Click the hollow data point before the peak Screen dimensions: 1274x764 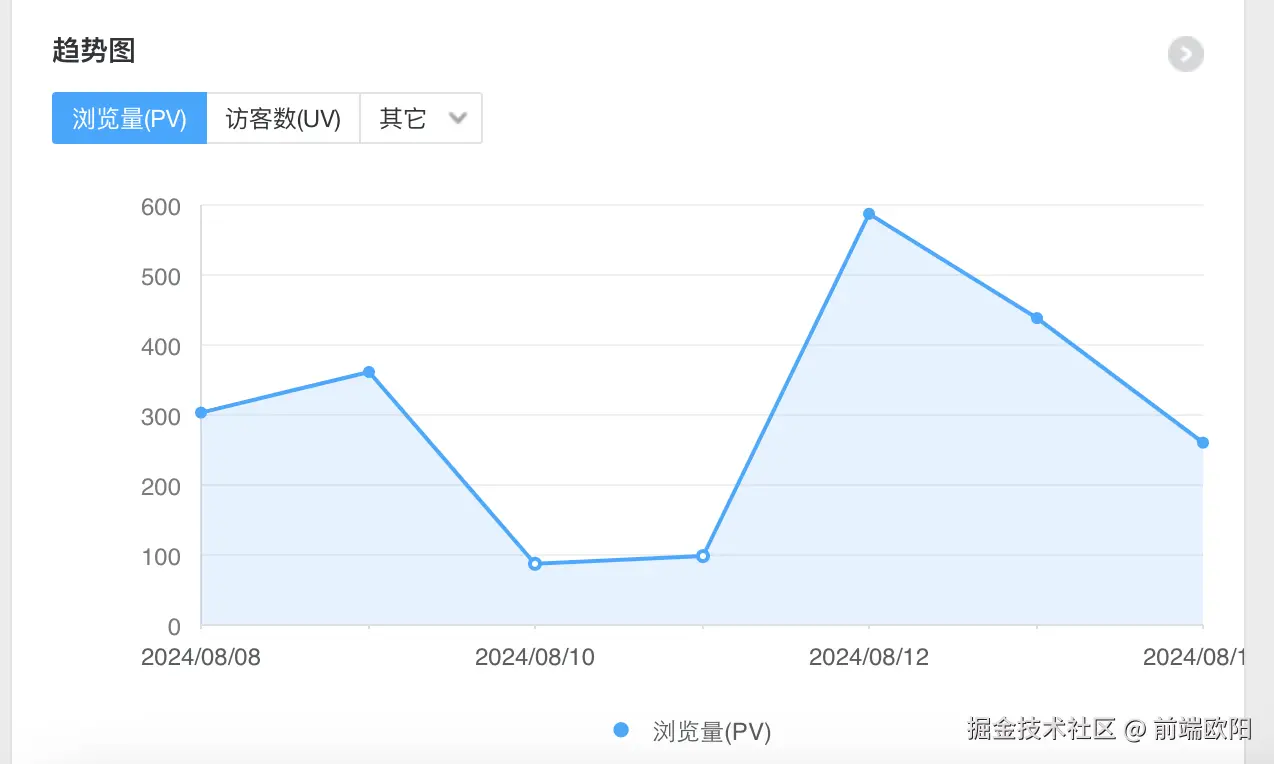coord(703,554)
